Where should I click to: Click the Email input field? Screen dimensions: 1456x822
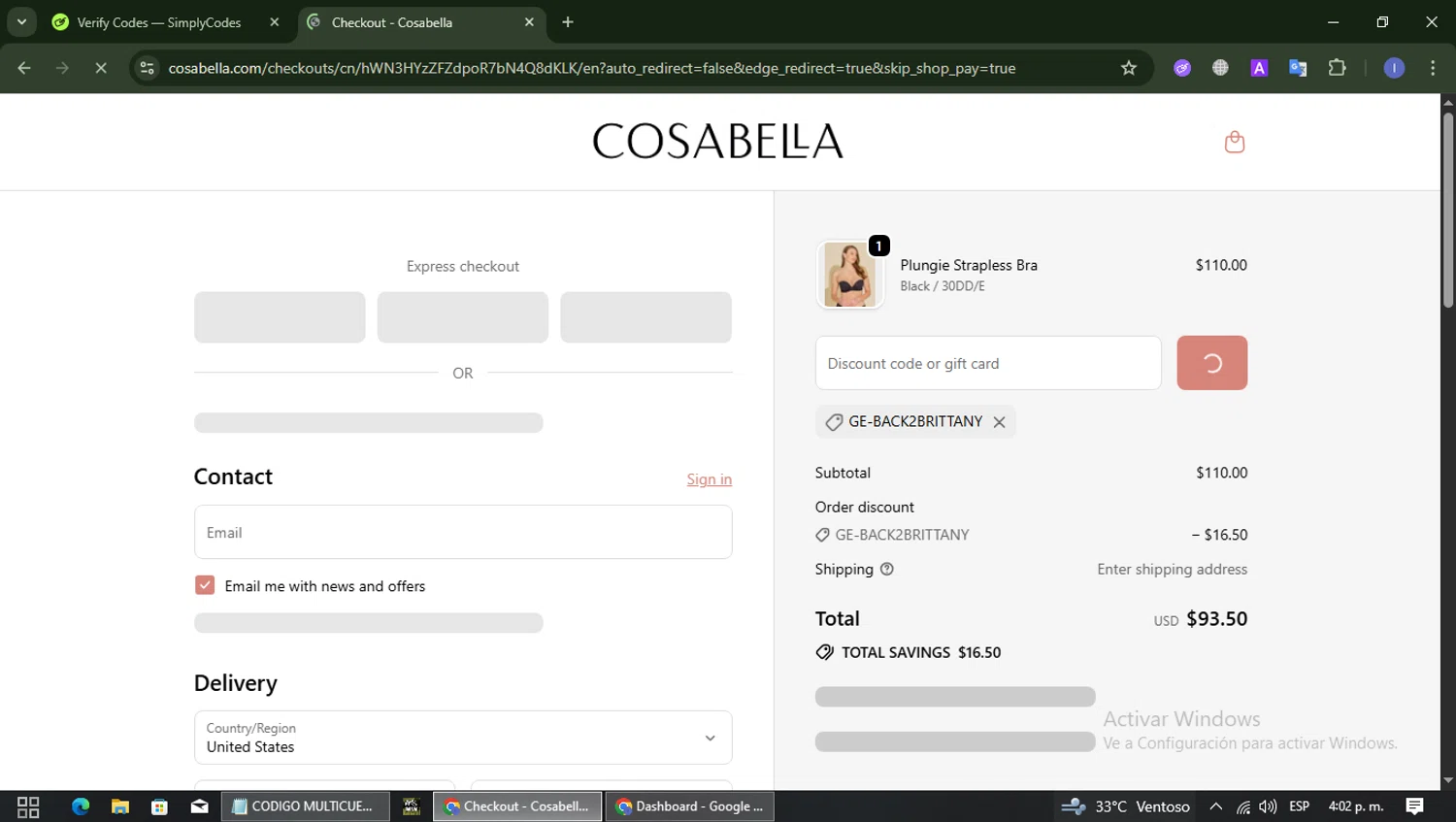[463, 532]
